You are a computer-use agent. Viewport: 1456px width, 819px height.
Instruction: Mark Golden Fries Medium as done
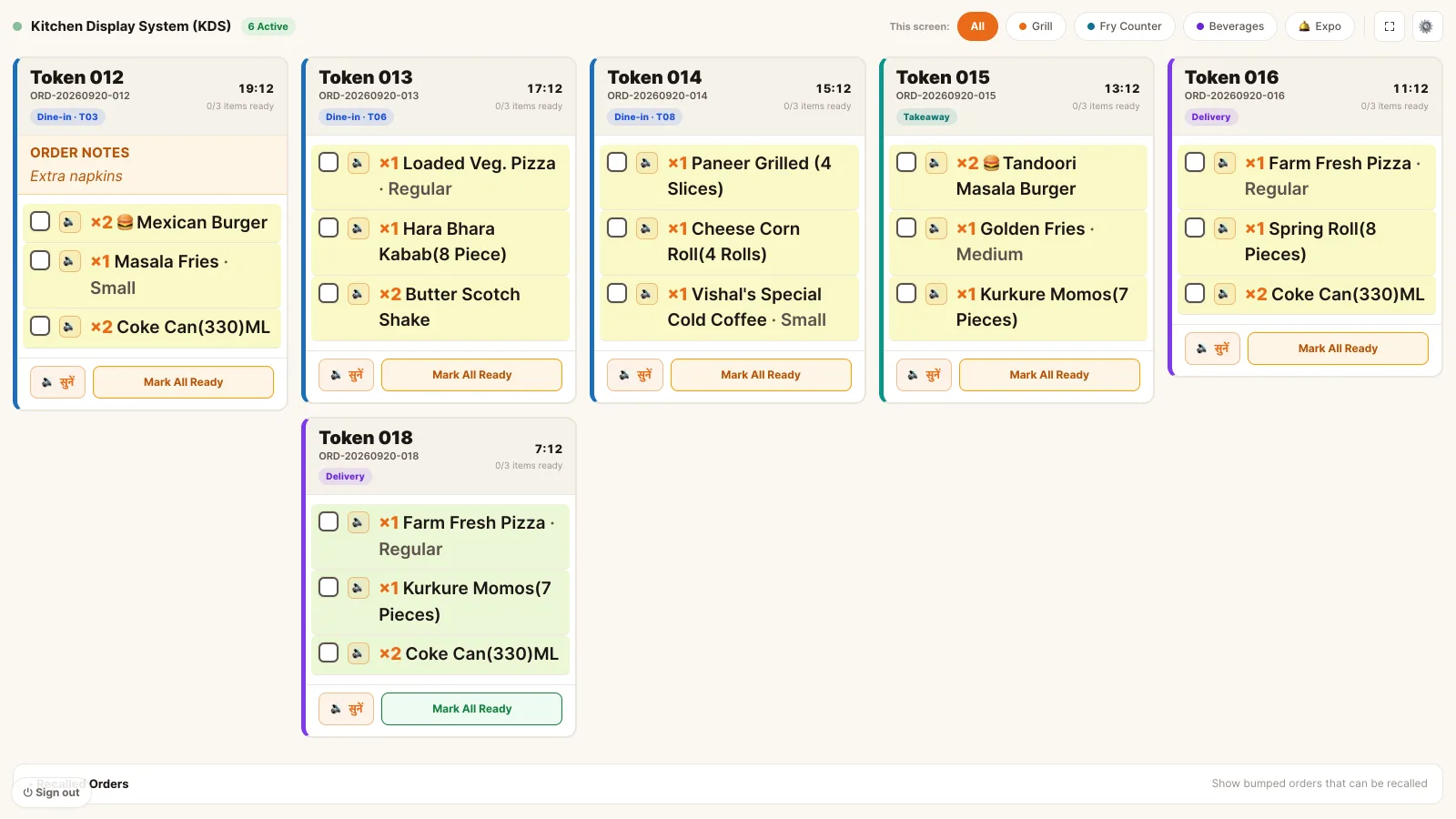coord(906,227)
